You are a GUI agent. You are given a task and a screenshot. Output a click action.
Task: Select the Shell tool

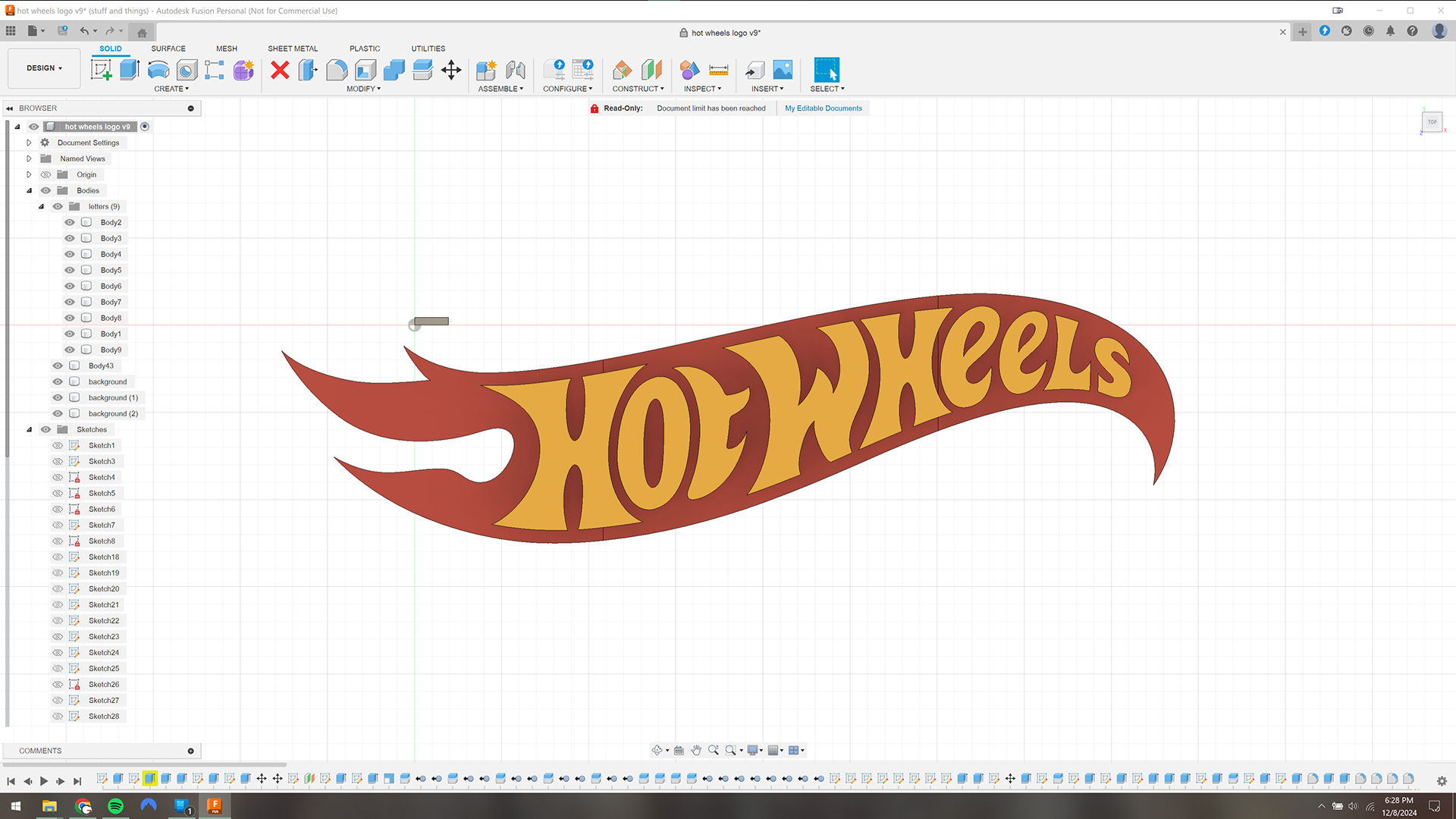(366, 70)
